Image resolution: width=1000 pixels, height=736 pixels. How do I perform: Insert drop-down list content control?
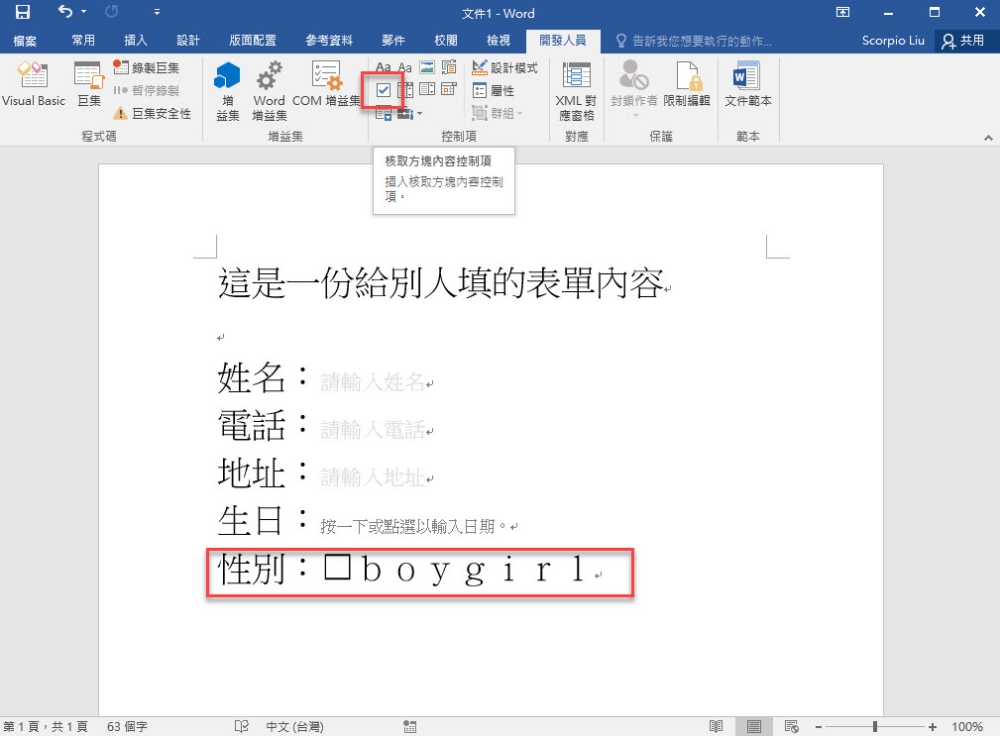[x=427, y=90]
